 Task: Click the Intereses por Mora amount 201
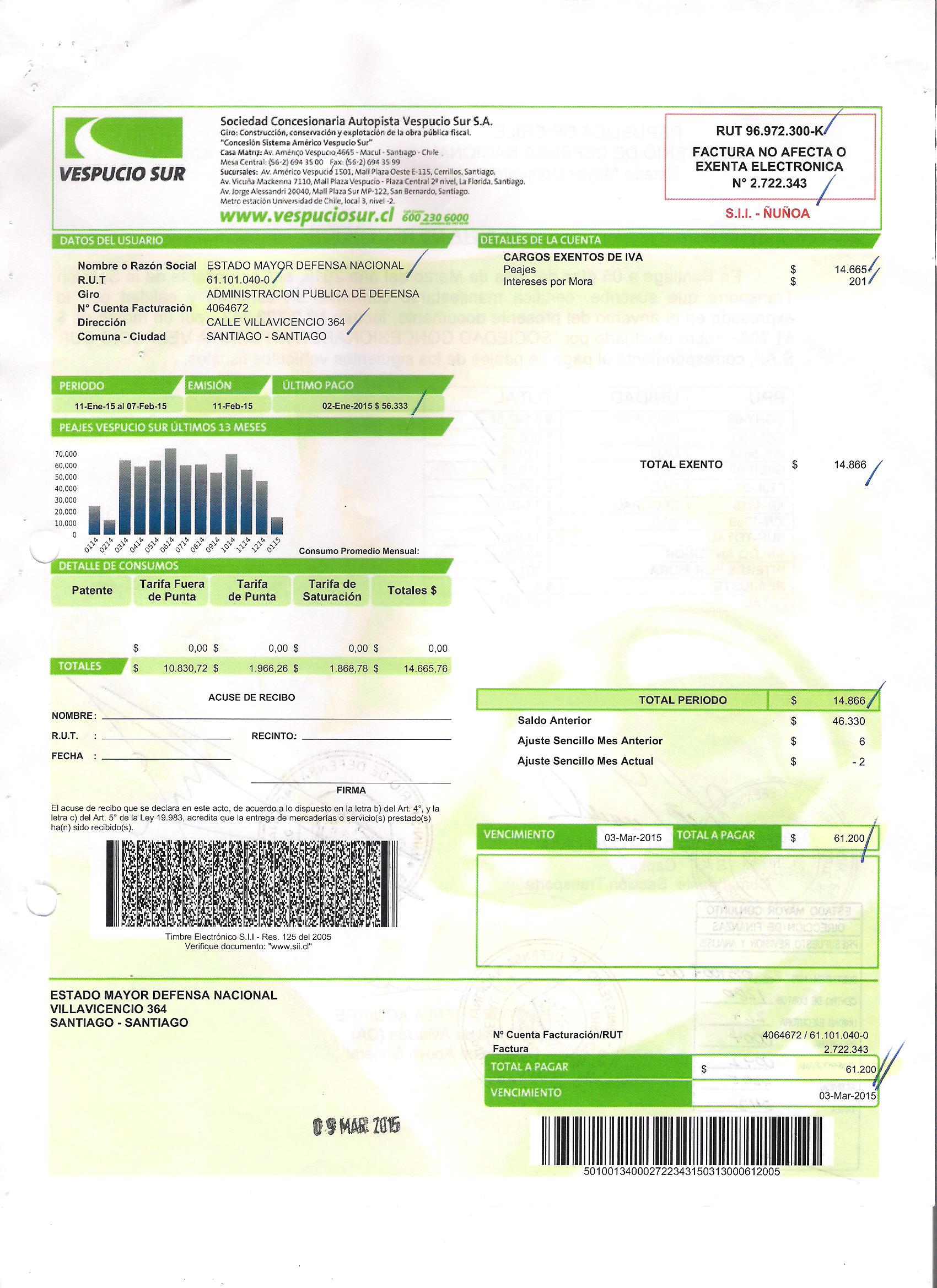[x=857, y=281]
